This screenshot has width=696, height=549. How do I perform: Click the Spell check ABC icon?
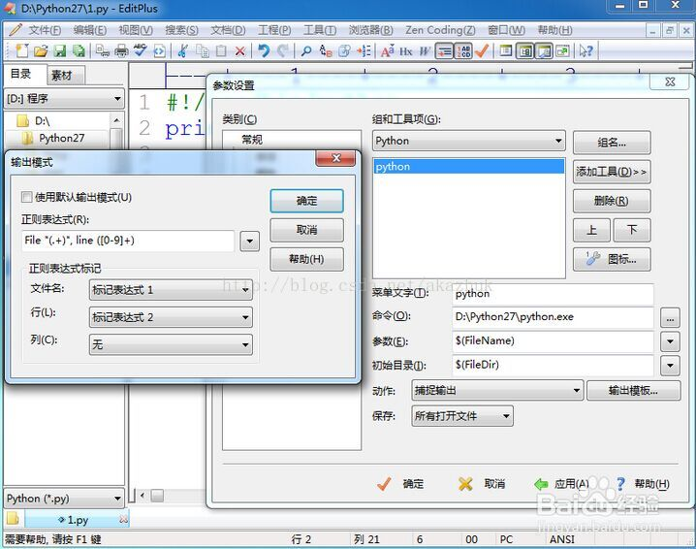pos(140,51)
